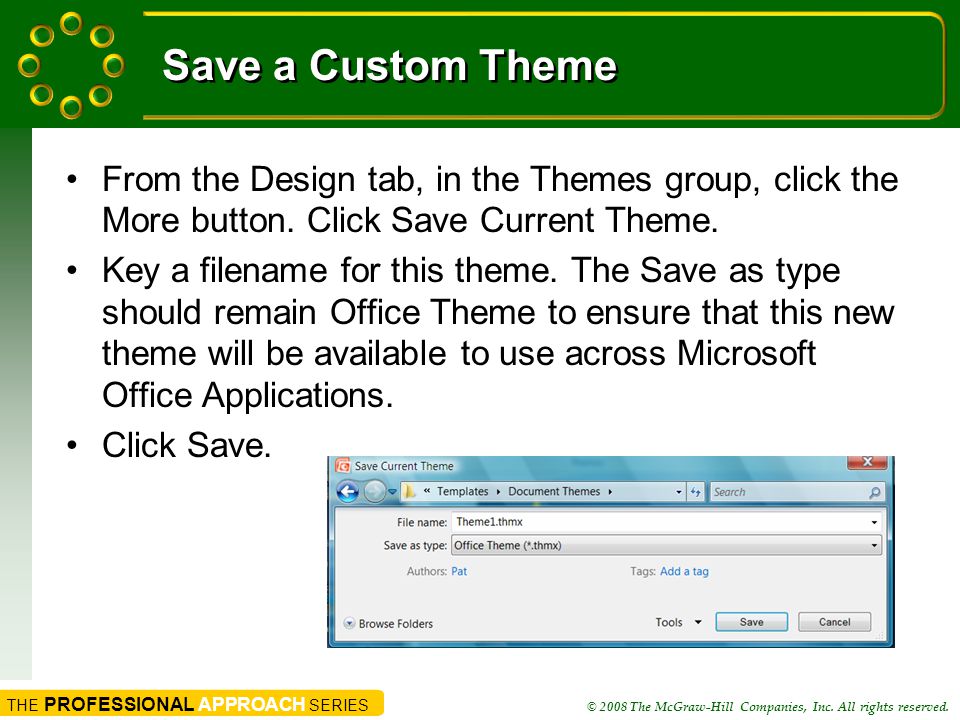Click the Forward arrow in the Save dialog
Screen dimensions: 960x720
tap(374, 491)
